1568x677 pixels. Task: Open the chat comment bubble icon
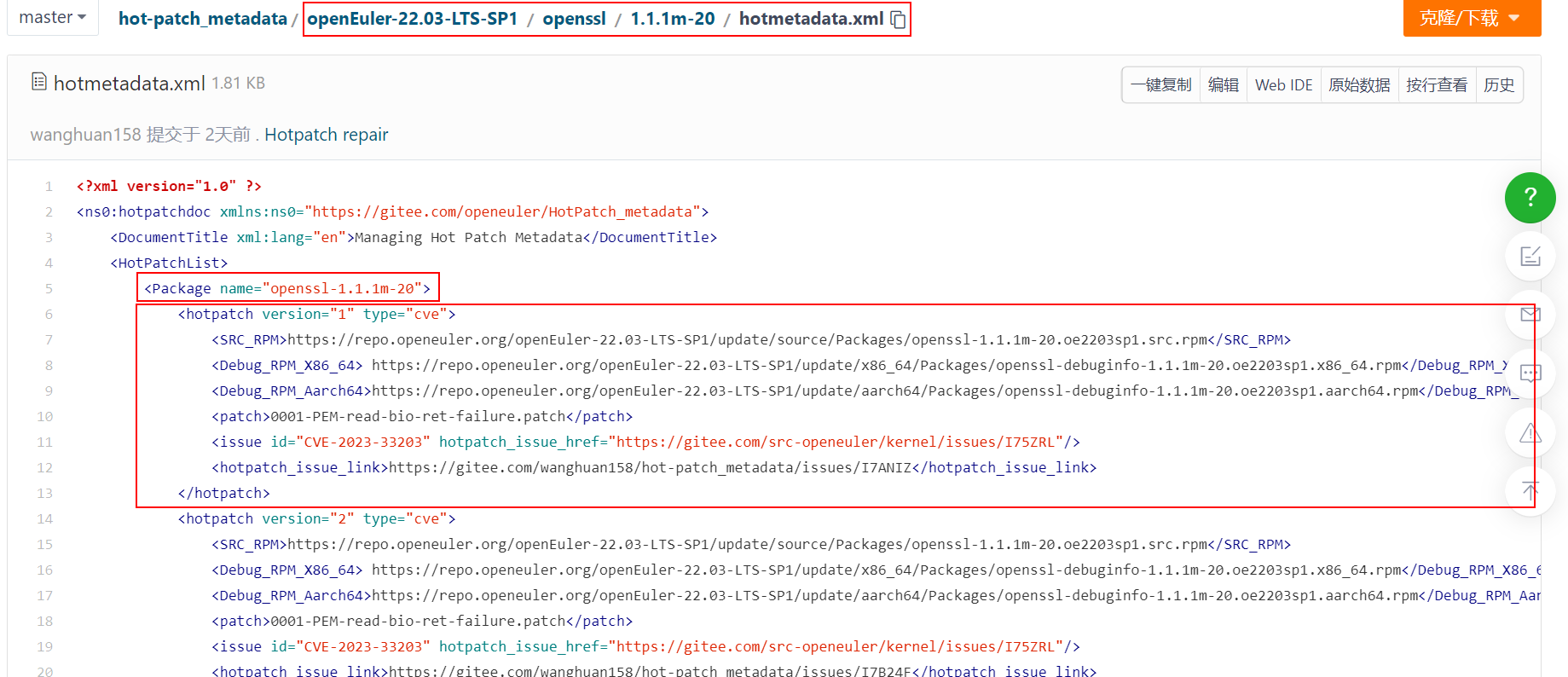point(1530,373)
